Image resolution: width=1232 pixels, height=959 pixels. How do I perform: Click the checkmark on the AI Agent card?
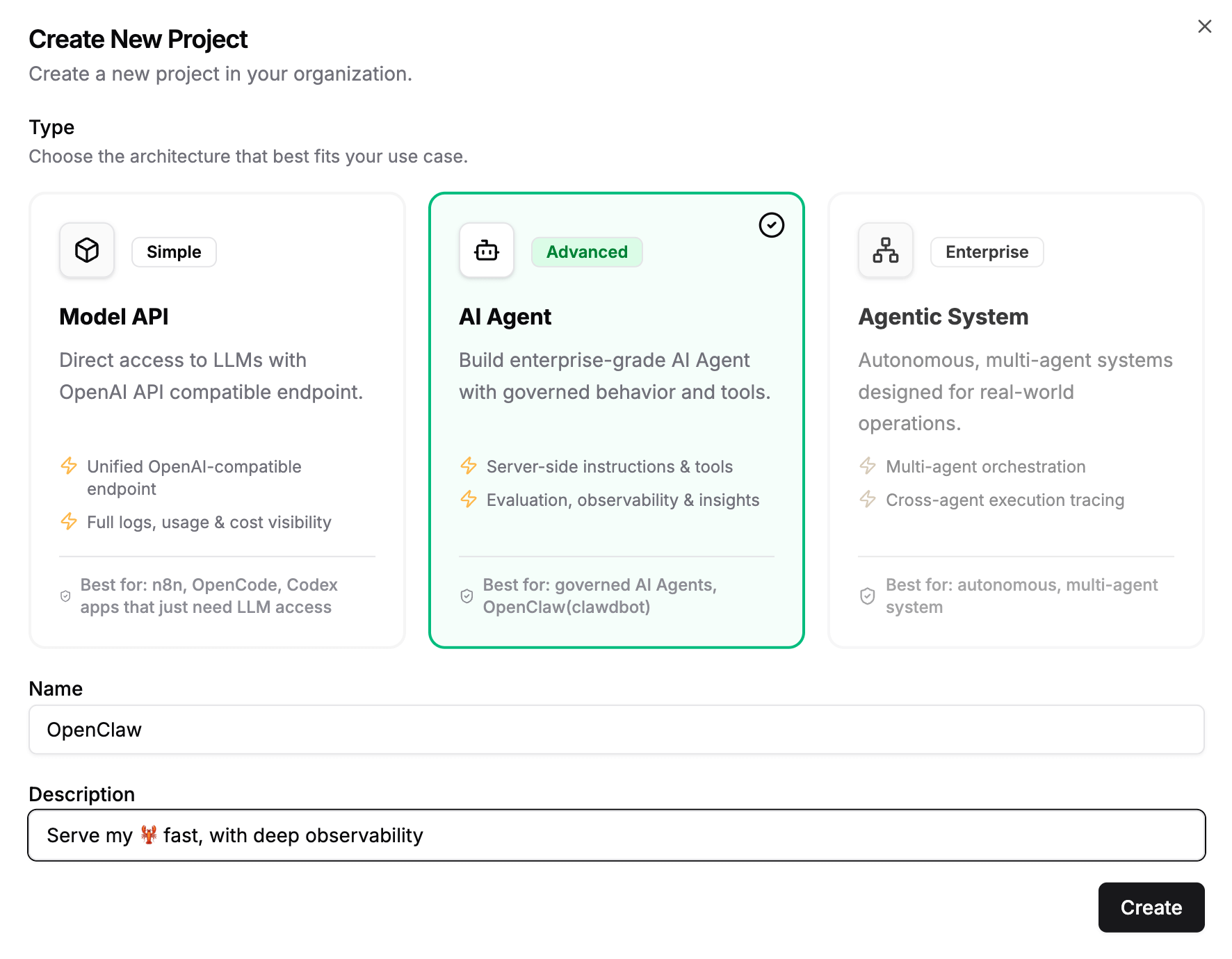772,225
